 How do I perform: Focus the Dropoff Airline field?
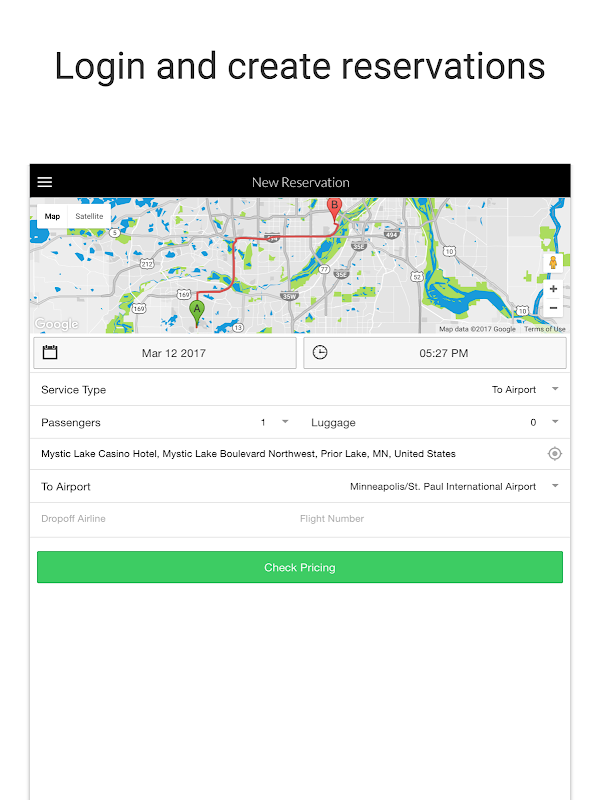(x=163, y=519)
